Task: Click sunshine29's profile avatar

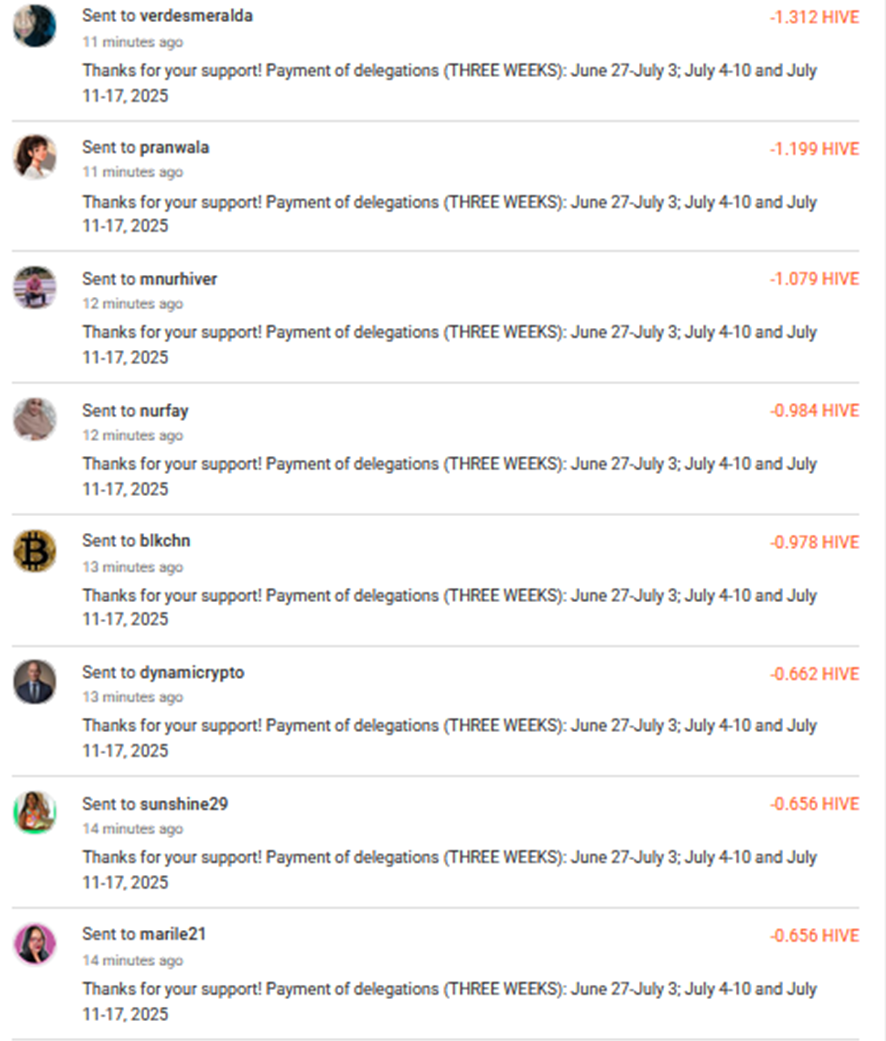Action: tap(35, 813)
